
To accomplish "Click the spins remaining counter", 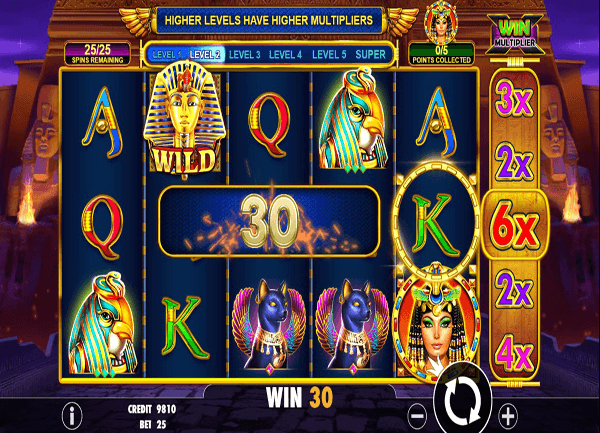I will (x=97, y=54).
